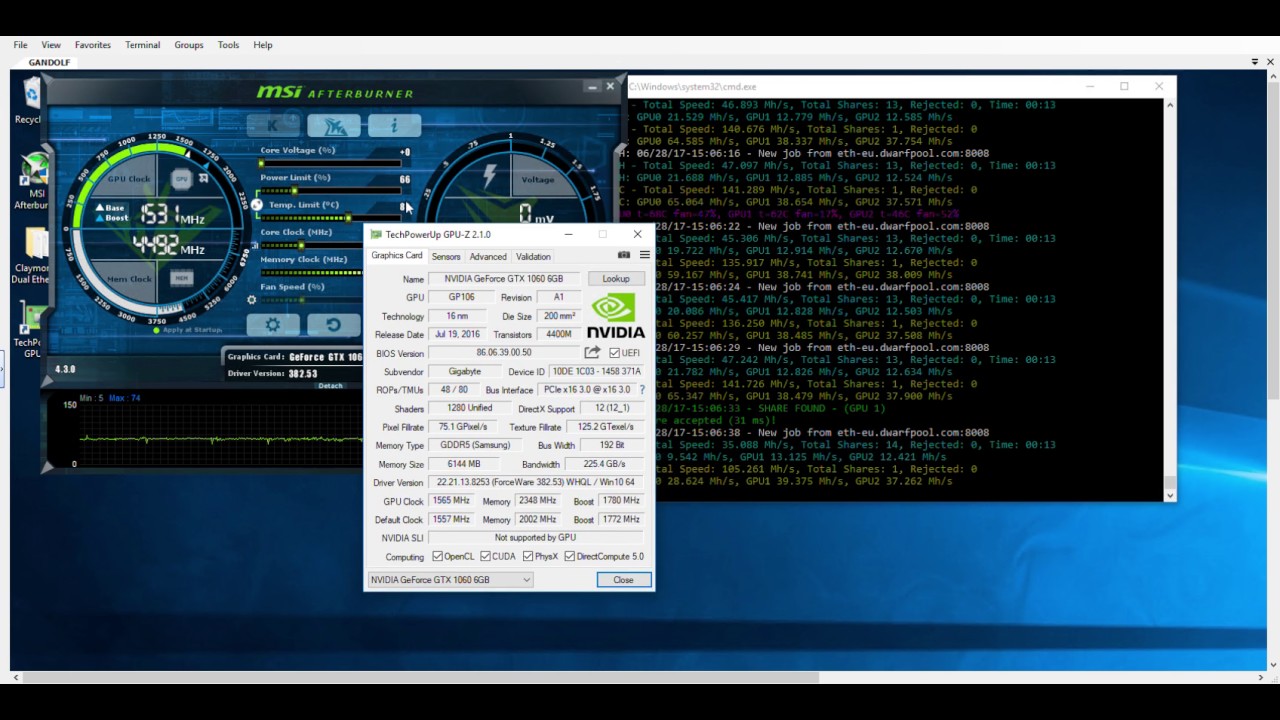Toggle the PhysX checkbox
1280x720 pixels.
click(528, 556)
